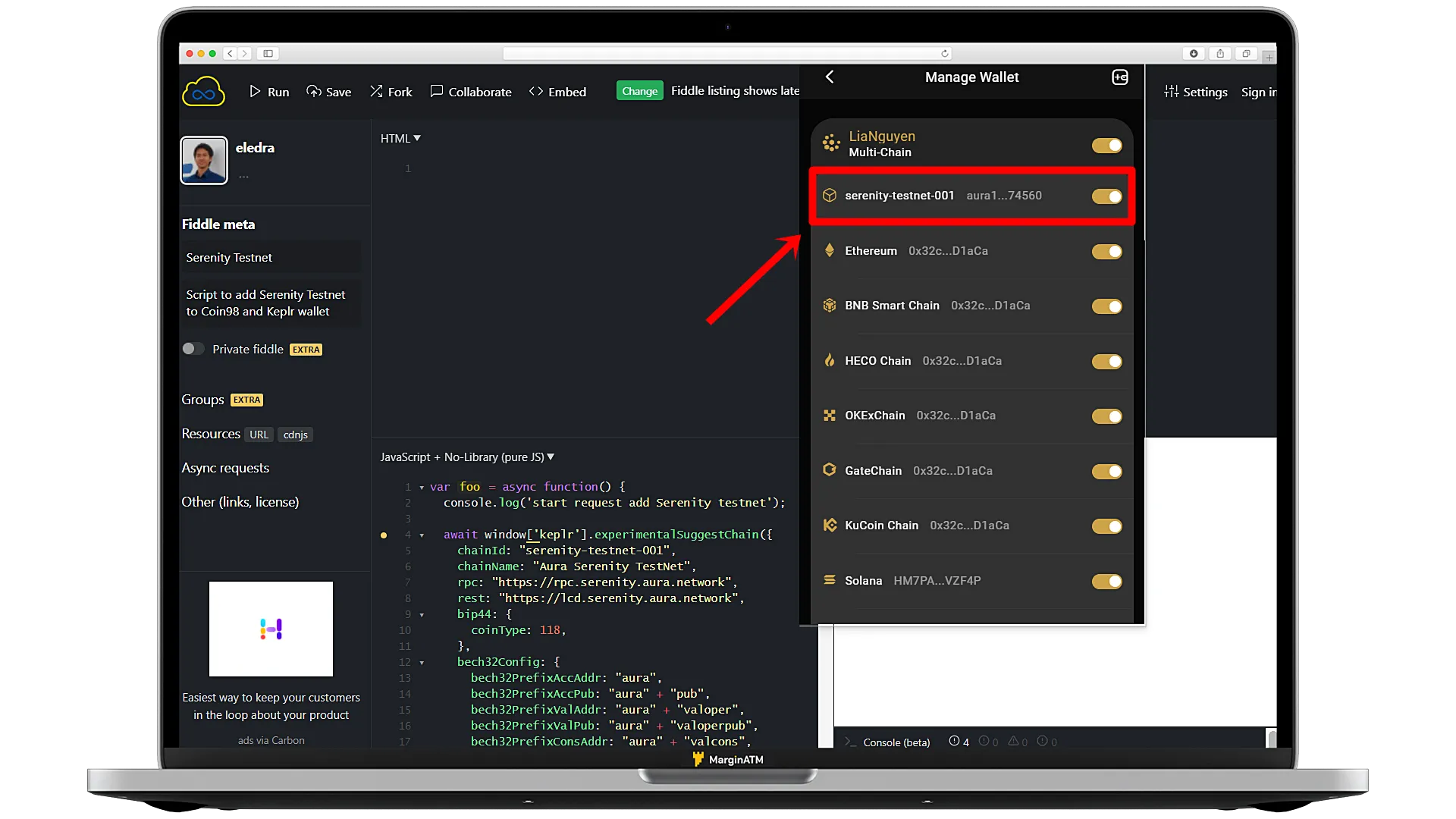Enable the Private fiddle switch
Image resolution: width=1456 pixels, height=819 pixels.
point(193,349)
